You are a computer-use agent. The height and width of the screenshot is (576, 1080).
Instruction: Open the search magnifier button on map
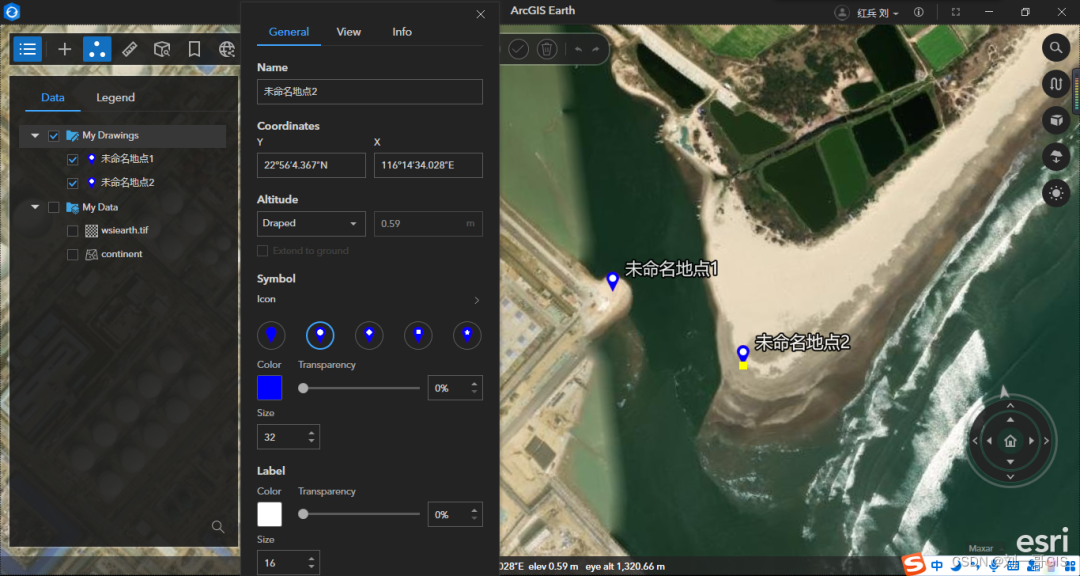1055,48
